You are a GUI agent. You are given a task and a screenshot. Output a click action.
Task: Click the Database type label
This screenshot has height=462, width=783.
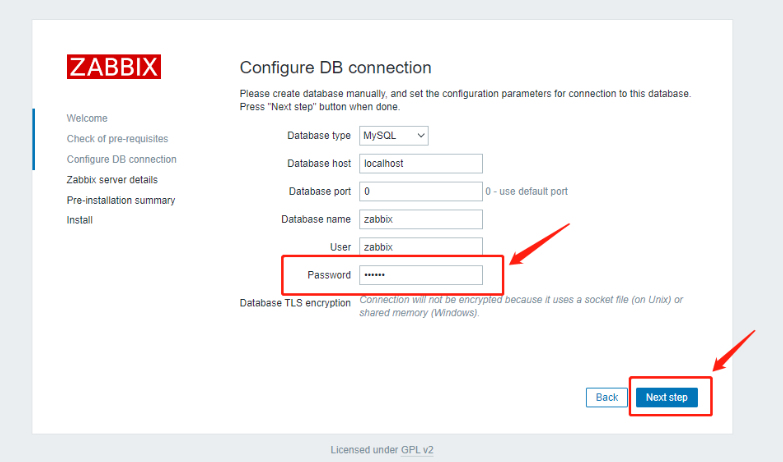(319, 136)
